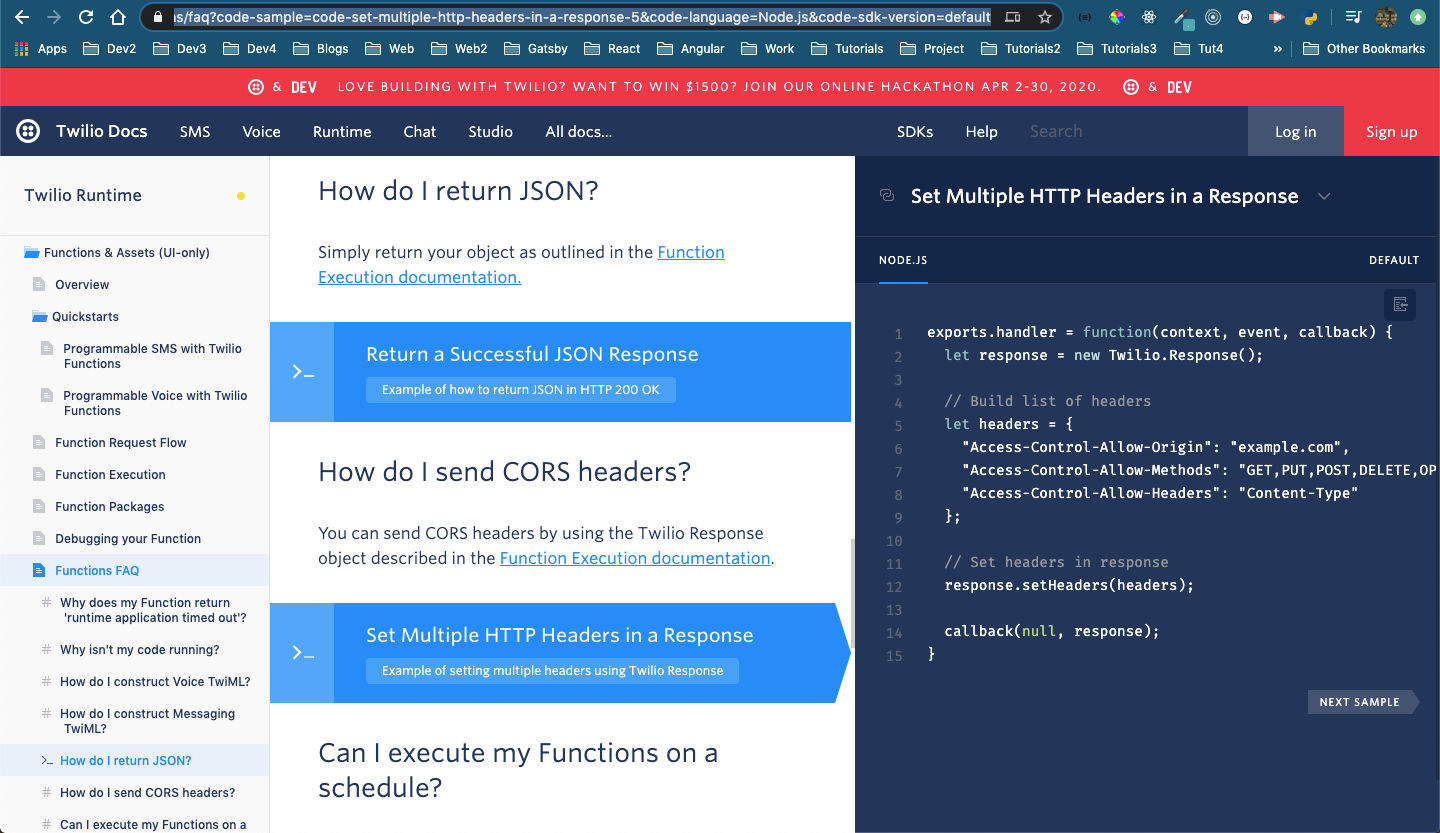Open the color wheel extension icon
Viewport: 1440px width, 833px height.
click(1117, 17)
